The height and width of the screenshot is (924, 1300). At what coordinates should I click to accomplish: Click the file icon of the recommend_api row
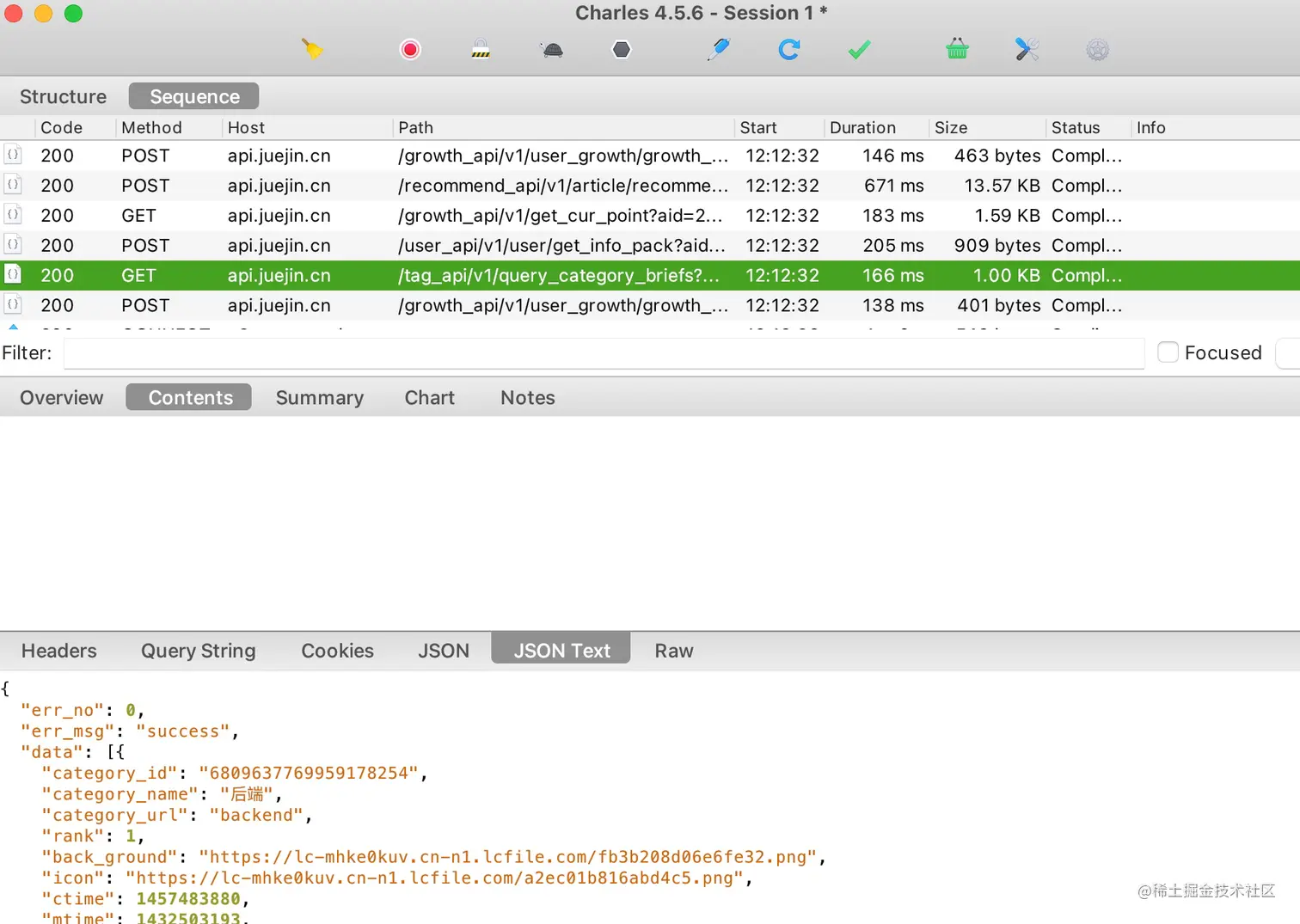click(13, 185)
